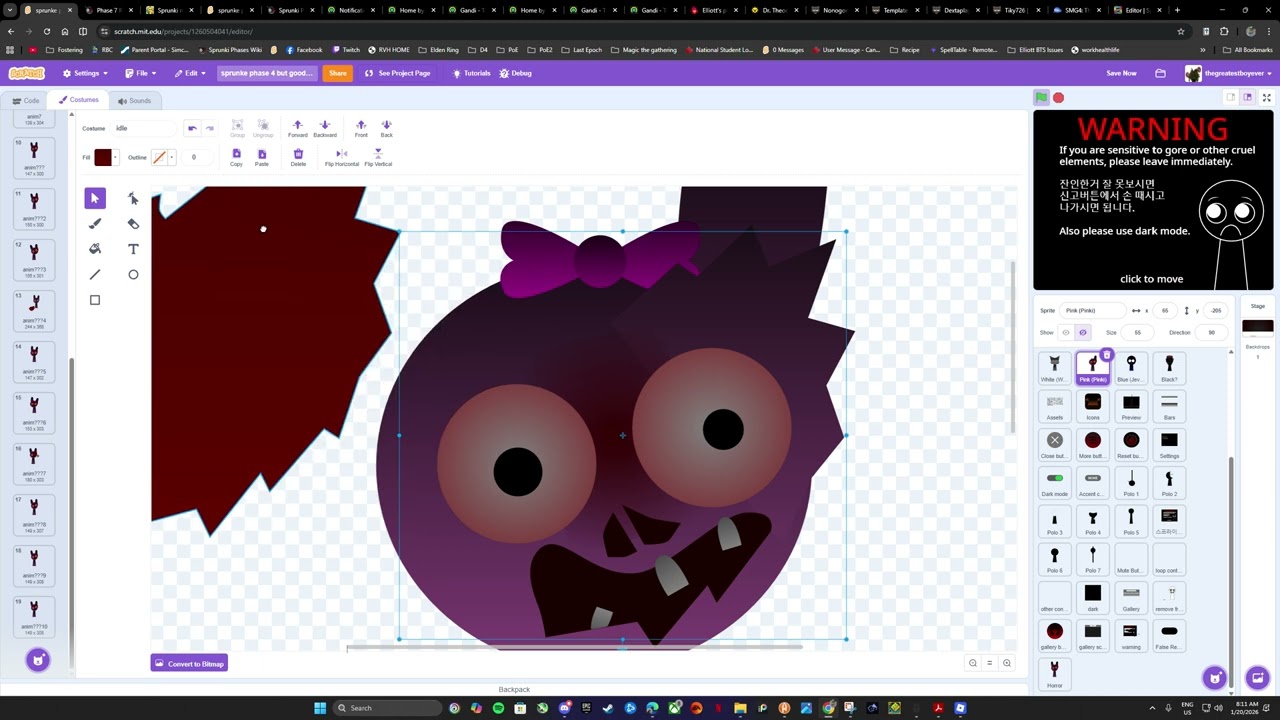
Task: Open the Backpack panel
Action: [x=514, y=689]
